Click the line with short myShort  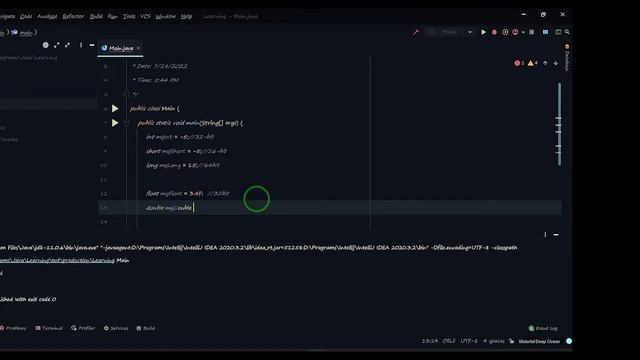(x=187, y=151)
